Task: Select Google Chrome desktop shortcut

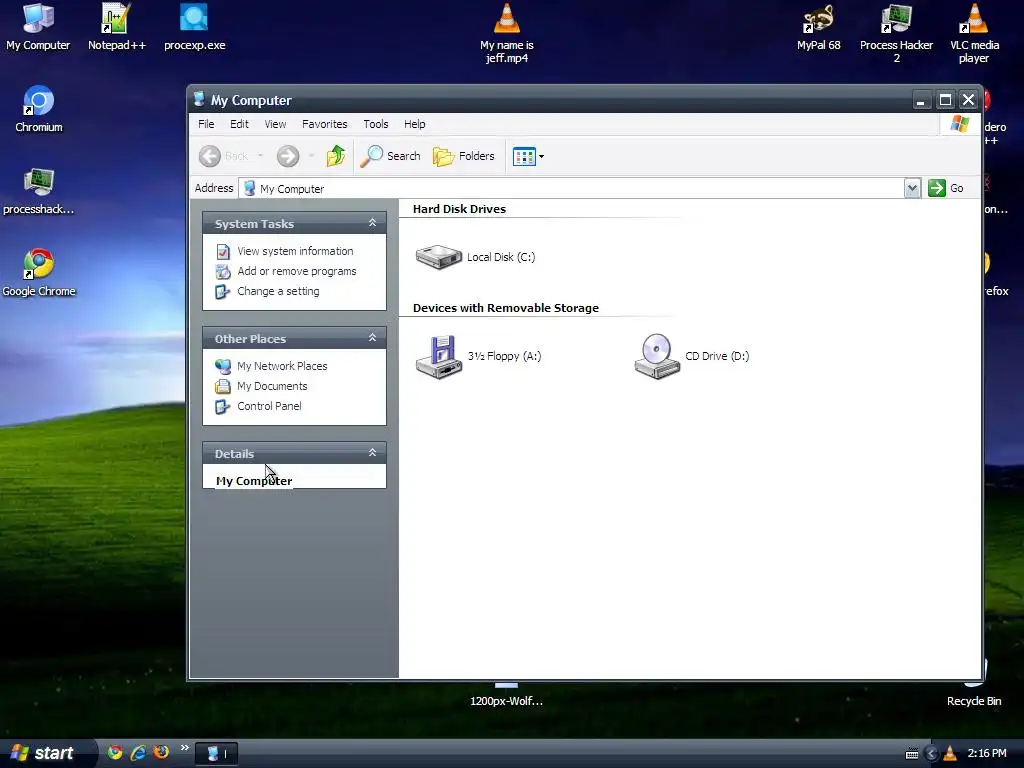Action: click(39, 273)
